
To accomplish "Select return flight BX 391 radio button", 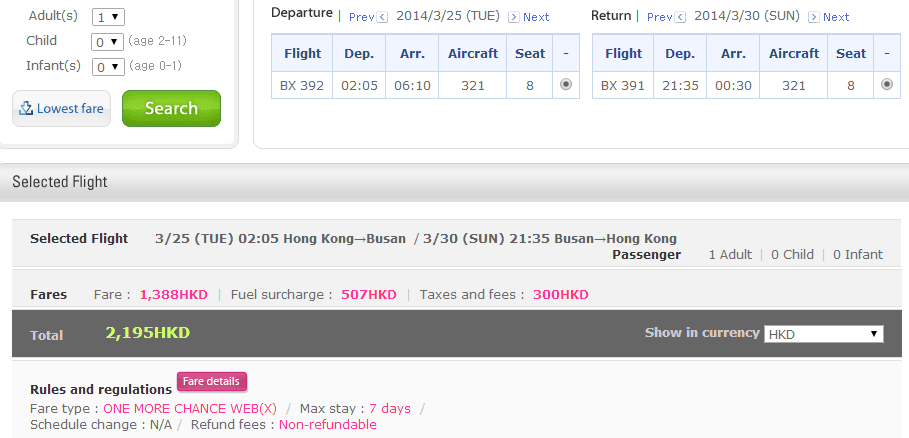I will tap(886, 85).
